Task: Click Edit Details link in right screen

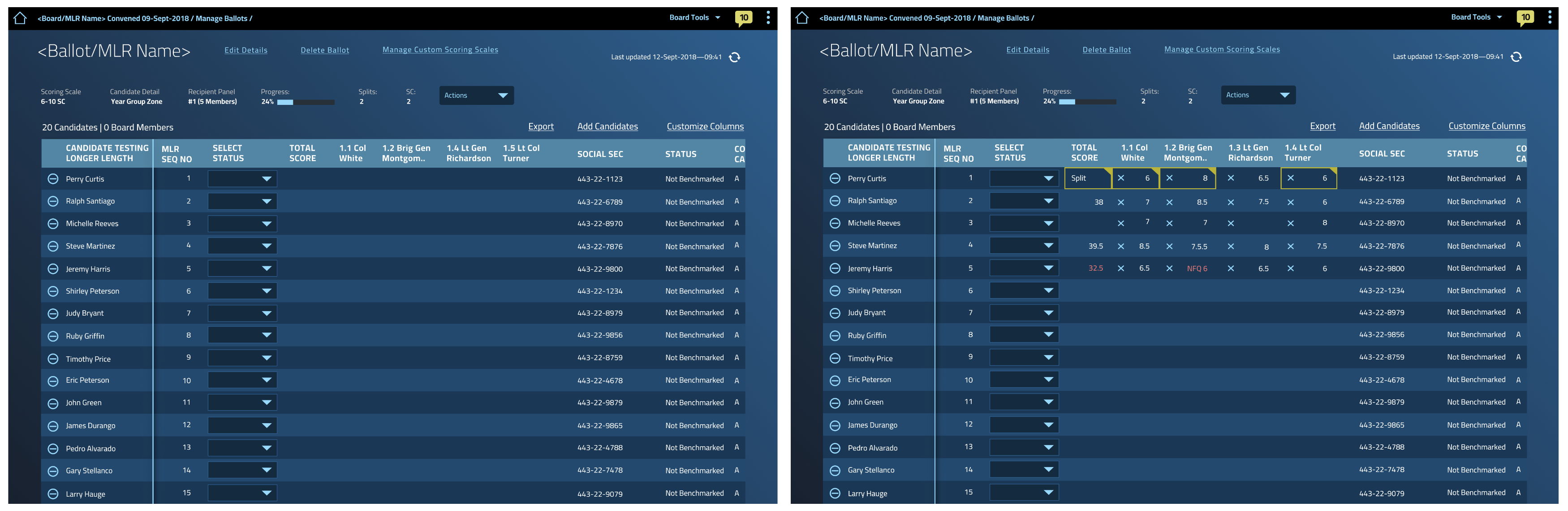Action: click(x=1027, y=50)
